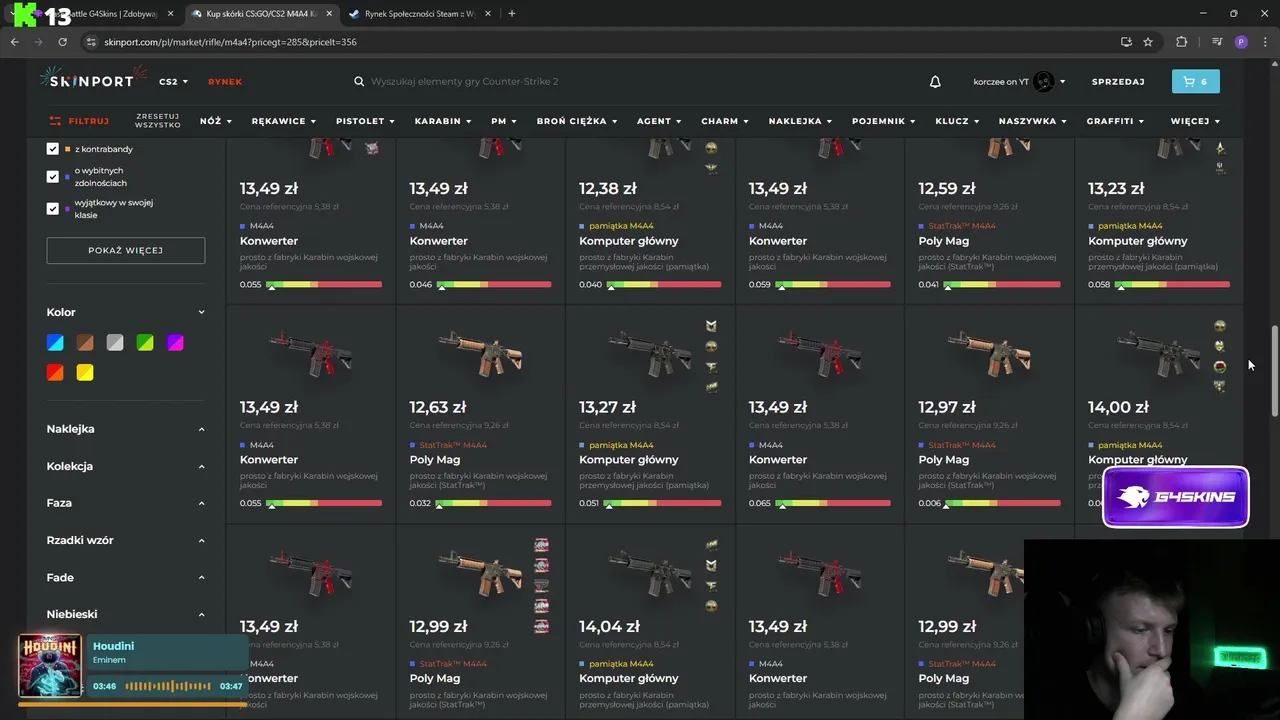Bookmark this page with the star icon

1148,42
